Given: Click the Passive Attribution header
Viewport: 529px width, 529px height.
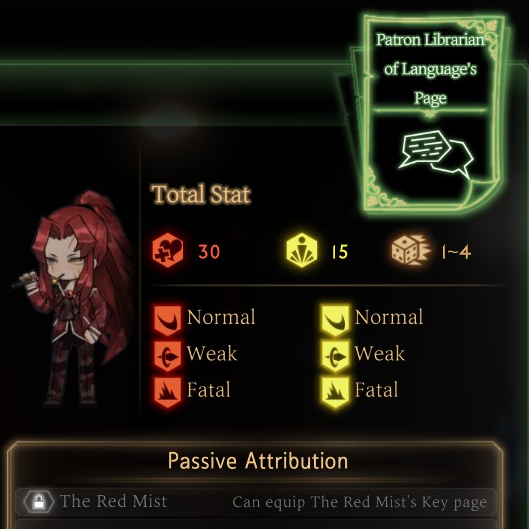Looking at the screenshot, I should coord(258,461).
